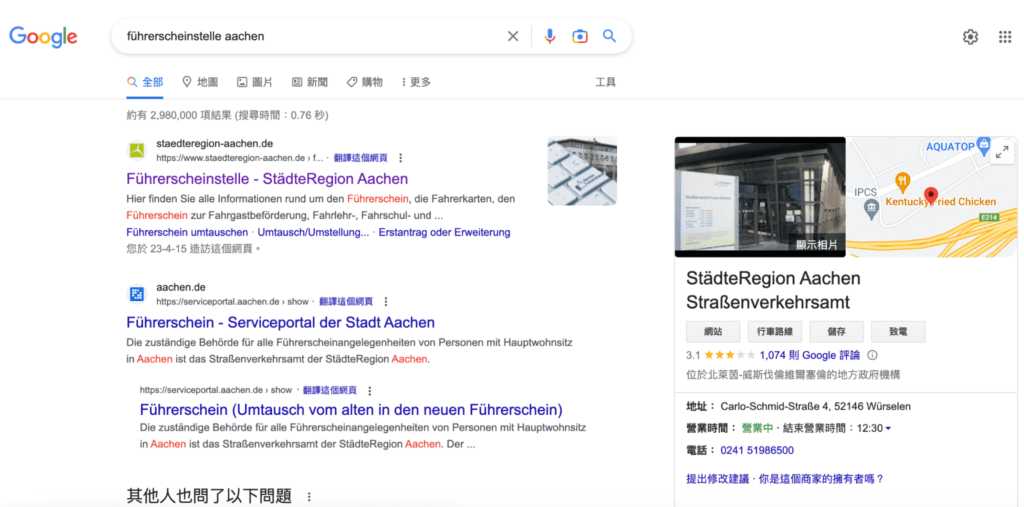Click staedteregion-aachen.de favicon
1024x507 pixels.
(x=136, y=151)
